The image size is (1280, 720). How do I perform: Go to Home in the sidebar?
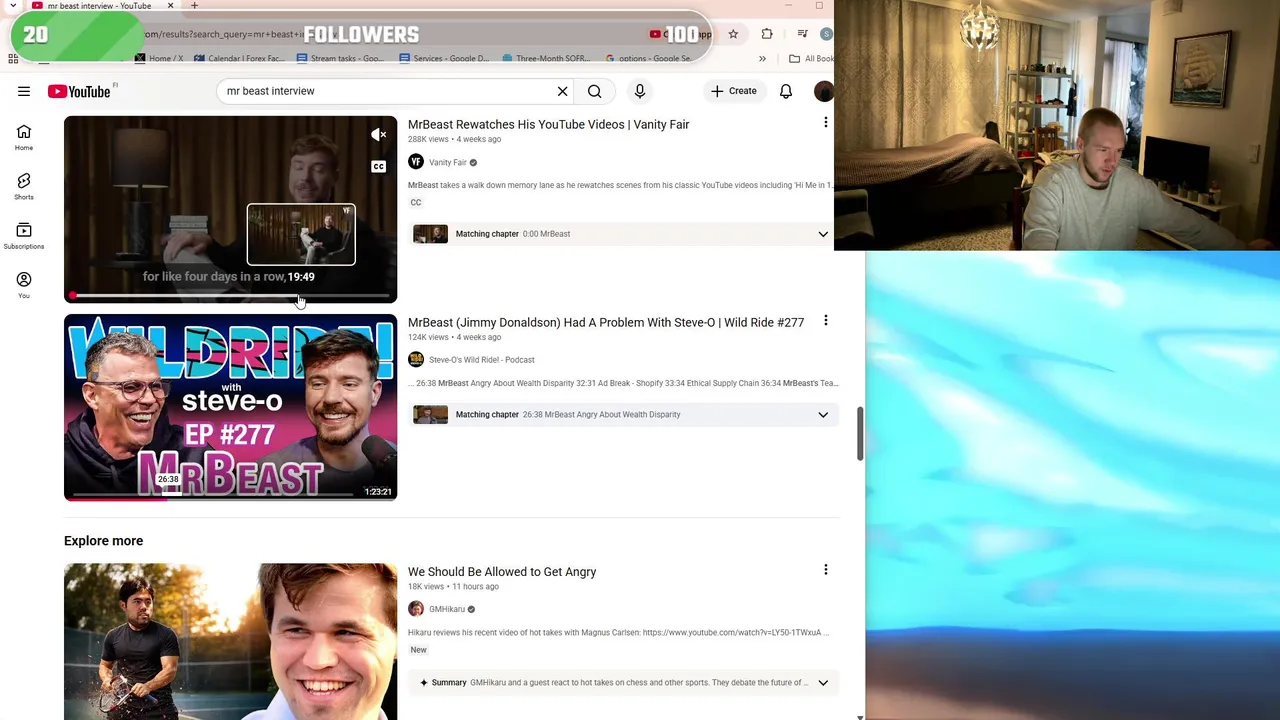pyautogui.click(x=23, y=138)
